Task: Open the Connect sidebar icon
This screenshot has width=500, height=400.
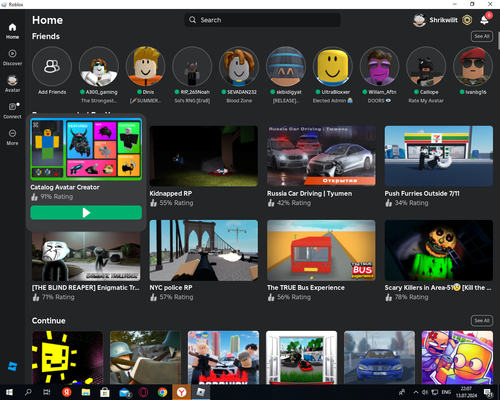Action: 12,107
